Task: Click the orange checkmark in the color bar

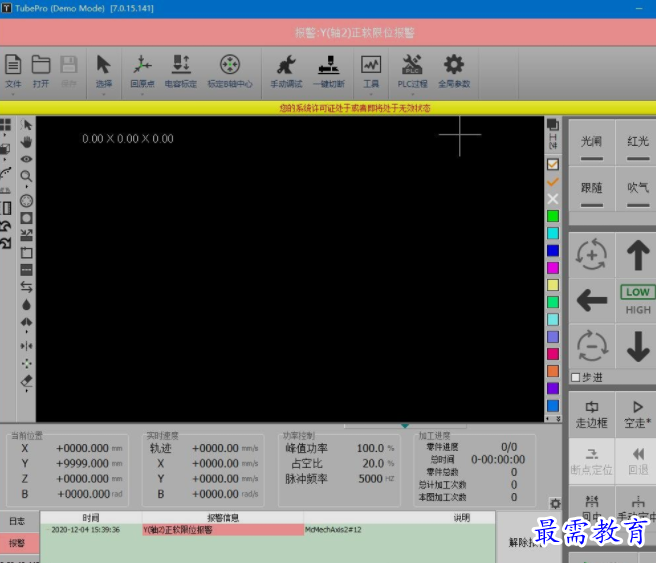Action: coord(553,182)
